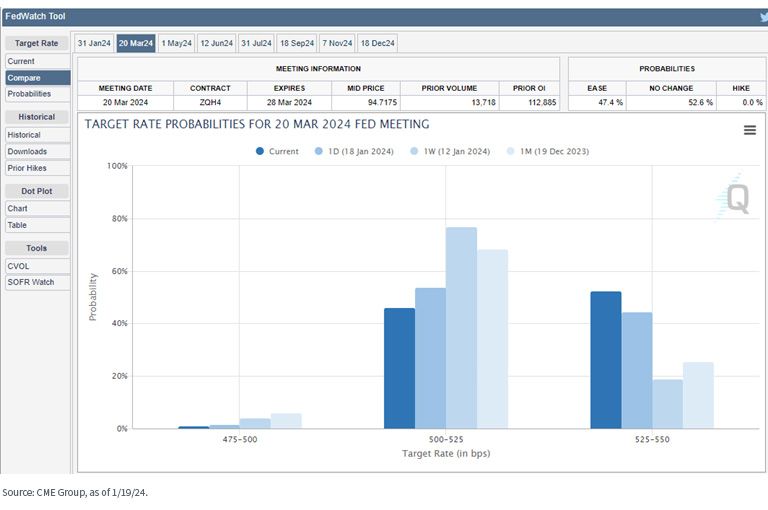The image size is (768, 510).
Task: Open the Downloads sidebar link
Action: [38, 151]
